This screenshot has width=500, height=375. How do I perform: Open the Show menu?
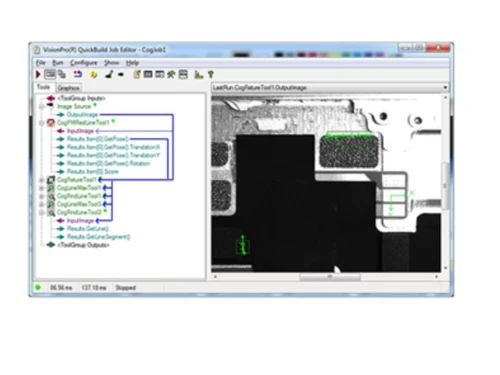[x=111, y=63]
